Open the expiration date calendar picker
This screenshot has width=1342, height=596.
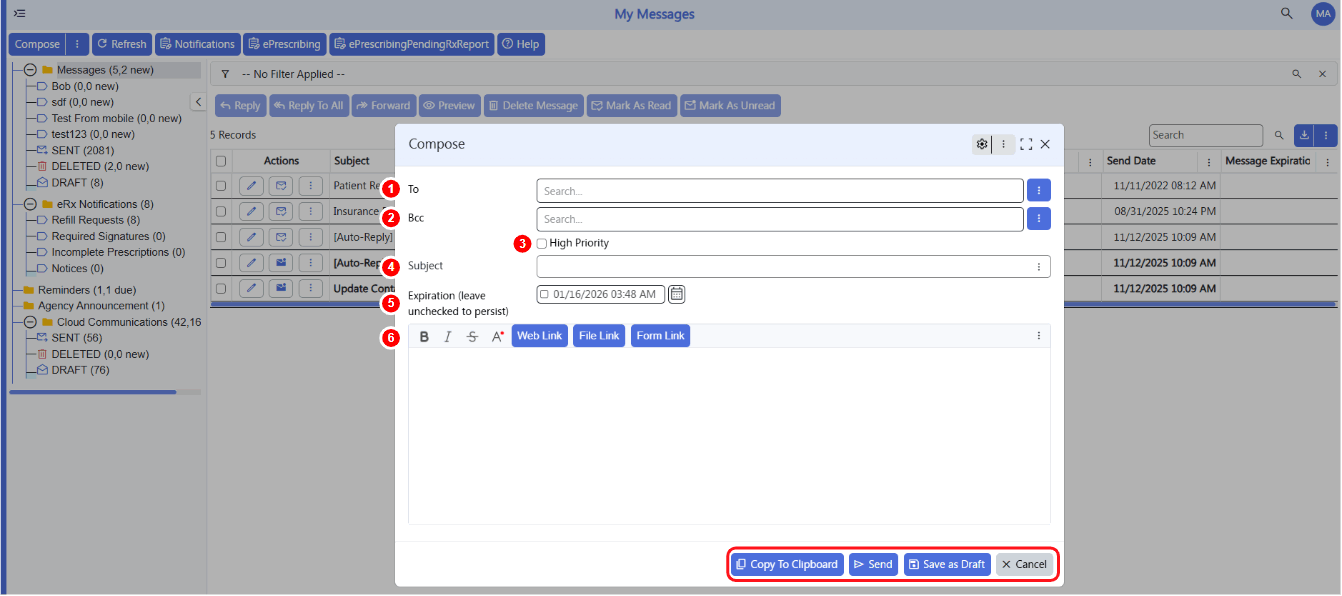677,294
